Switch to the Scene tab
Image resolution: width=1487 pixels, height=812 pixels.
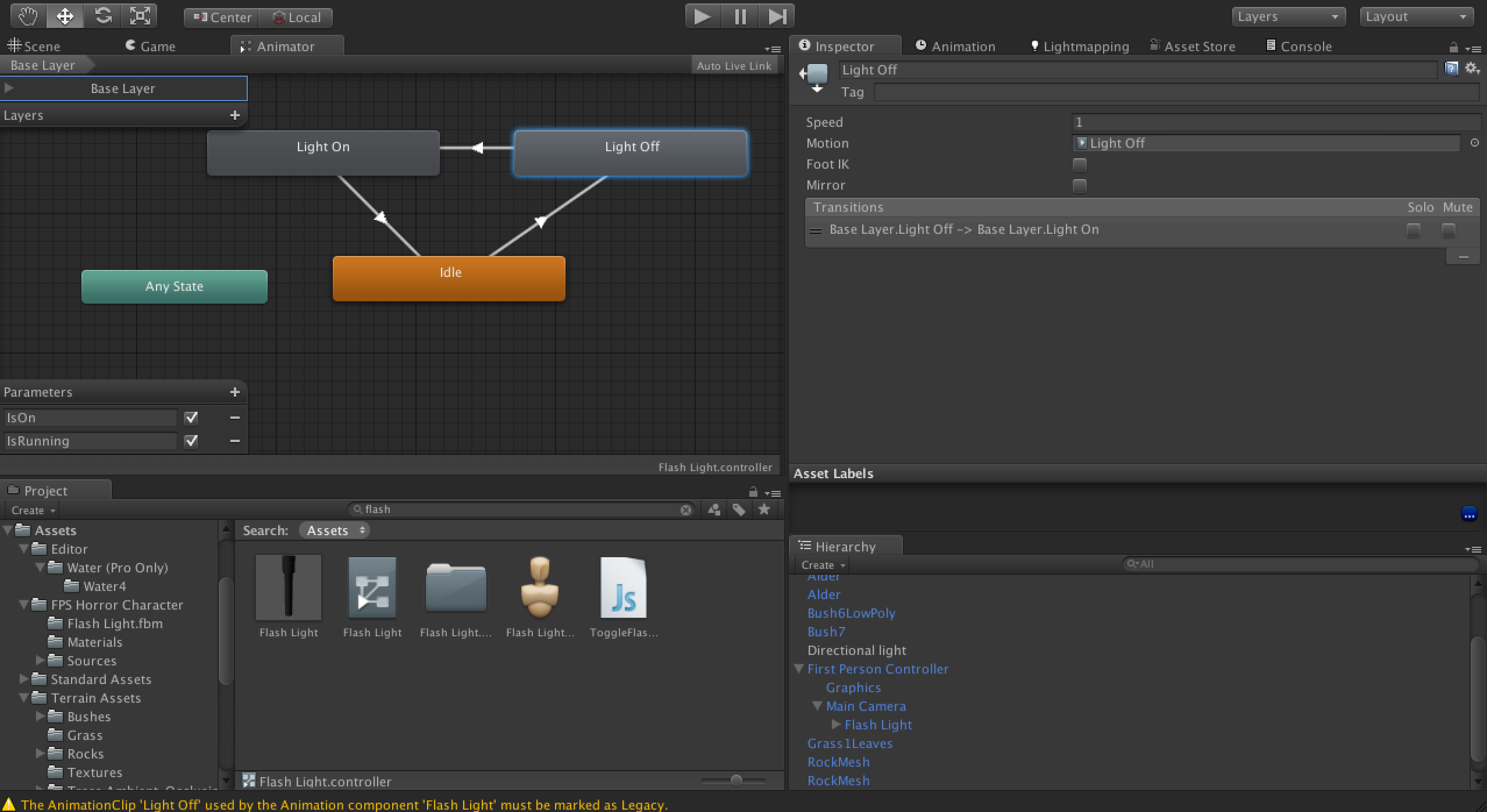[x=34, y=46]
